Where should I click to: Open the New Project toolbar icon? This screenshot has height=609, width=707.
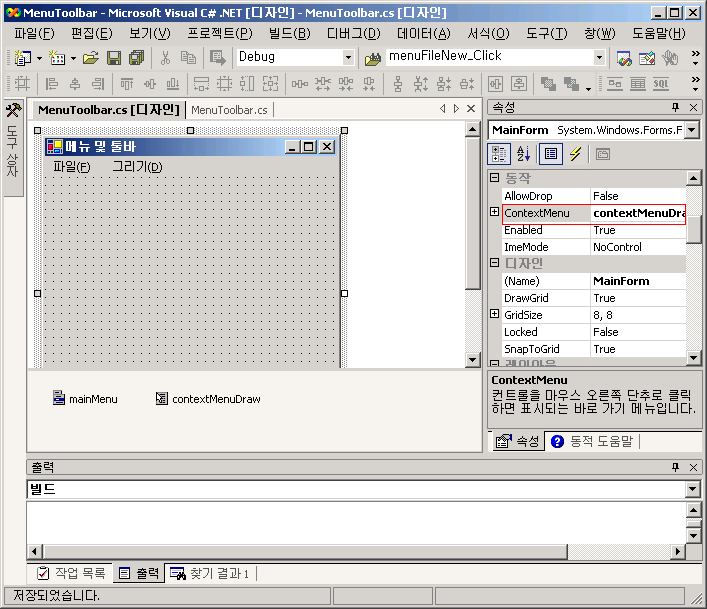[23, 58]
